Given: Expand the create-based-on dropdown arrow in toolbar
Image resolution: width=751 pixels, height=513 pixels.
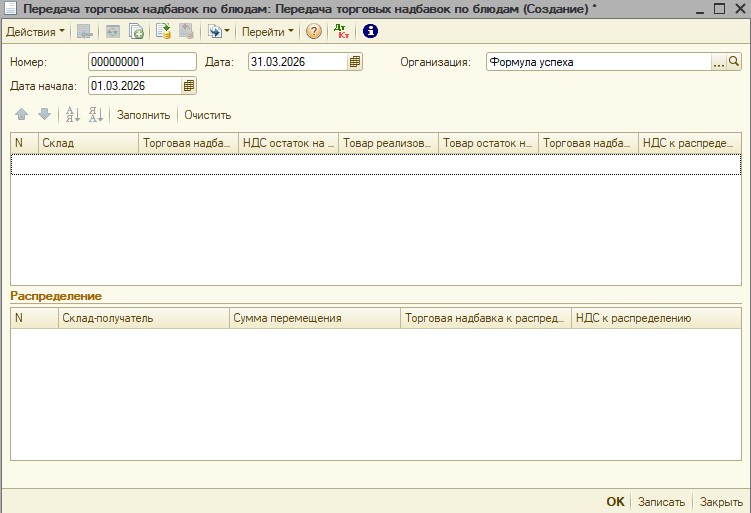Looking at the screenshot, I should point(227,31).
